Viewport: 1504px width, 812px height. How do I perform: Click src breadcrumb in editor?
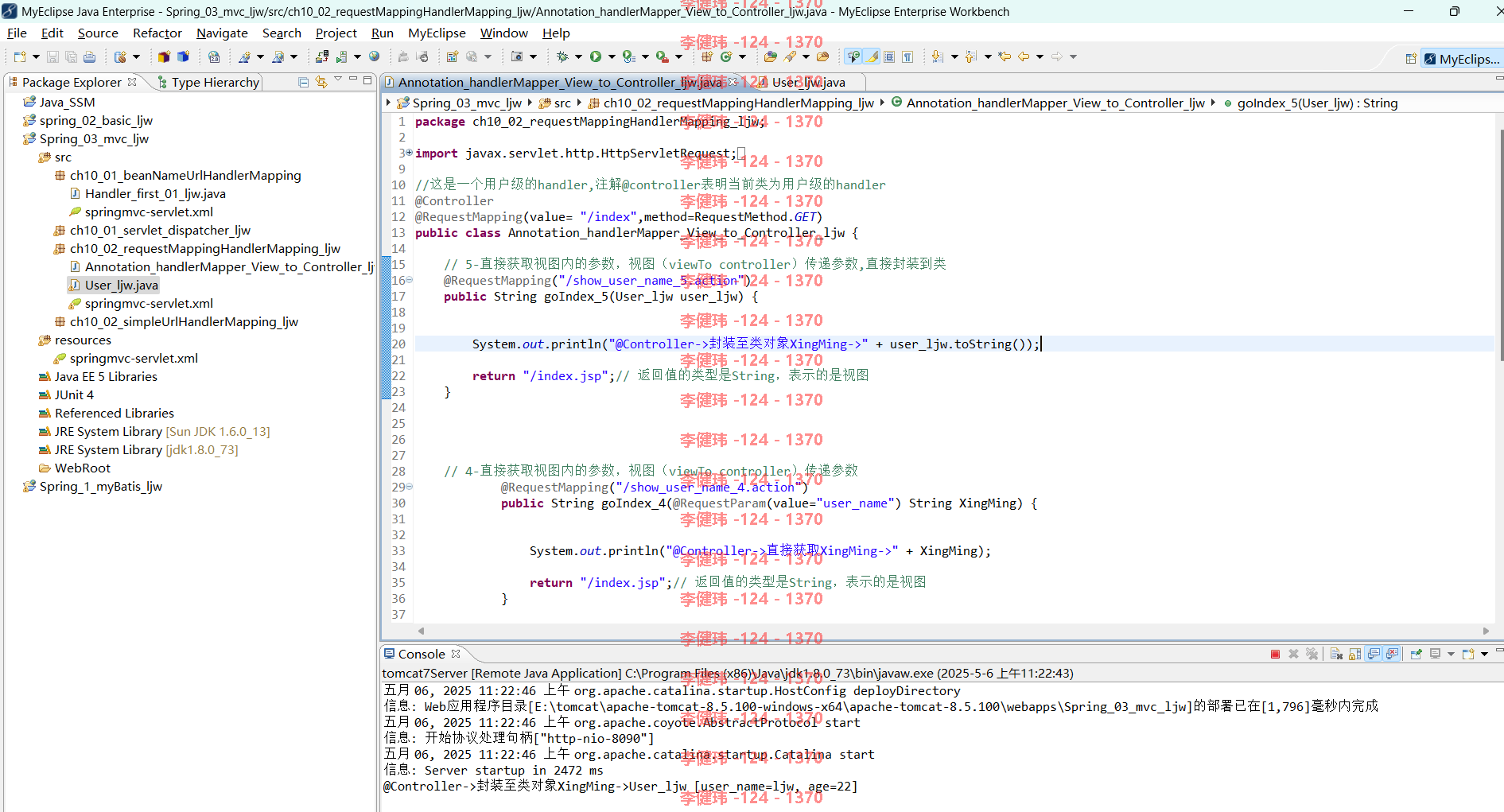click(x=554, y=103)
